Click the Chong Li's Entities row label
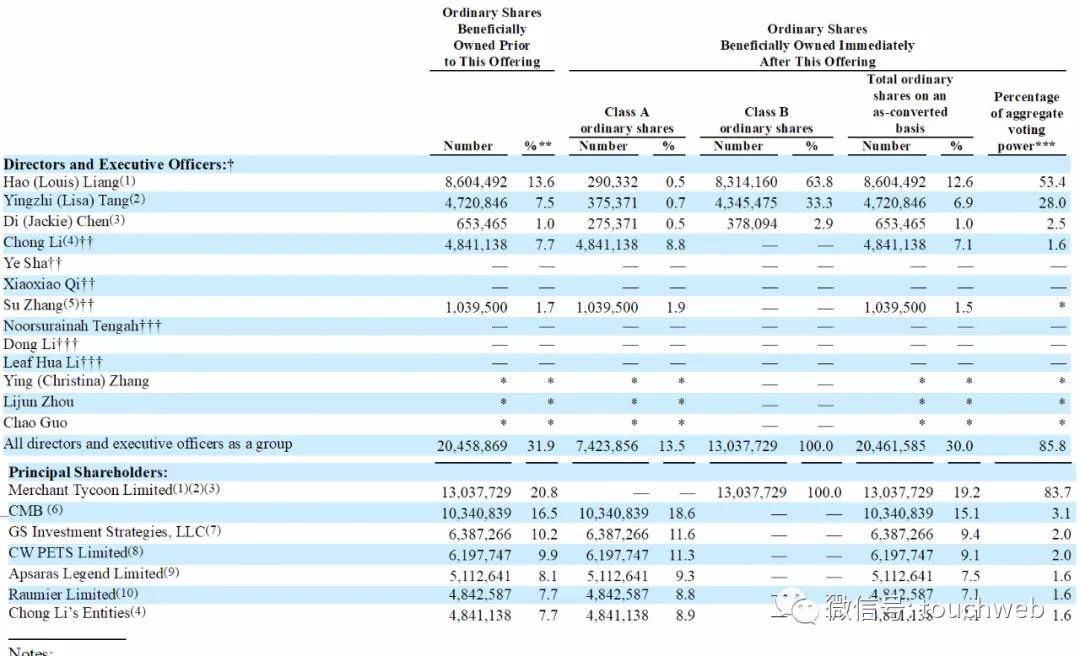 76,613
